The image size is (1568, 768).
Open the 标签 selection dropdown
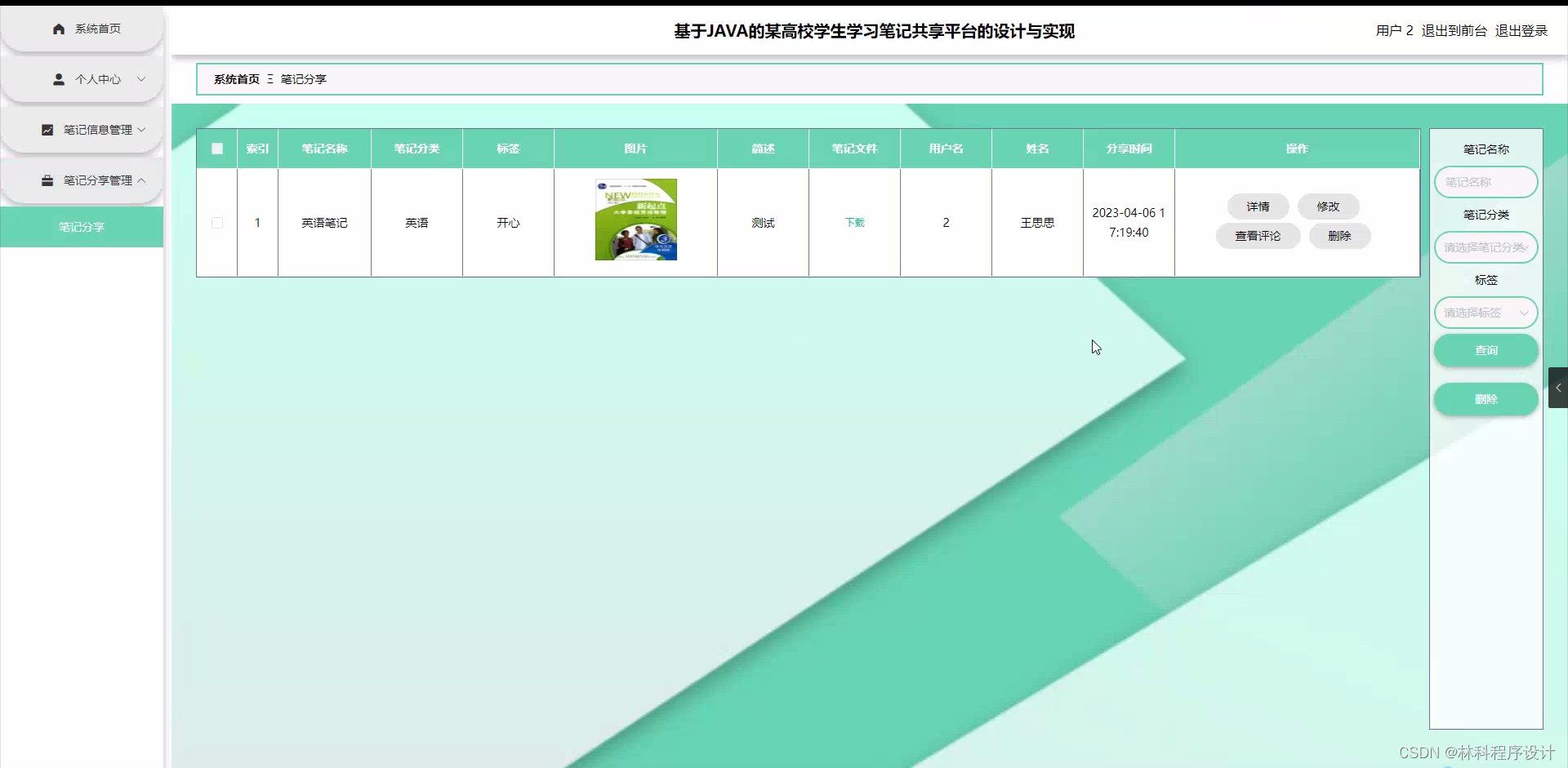[1486, 313]
